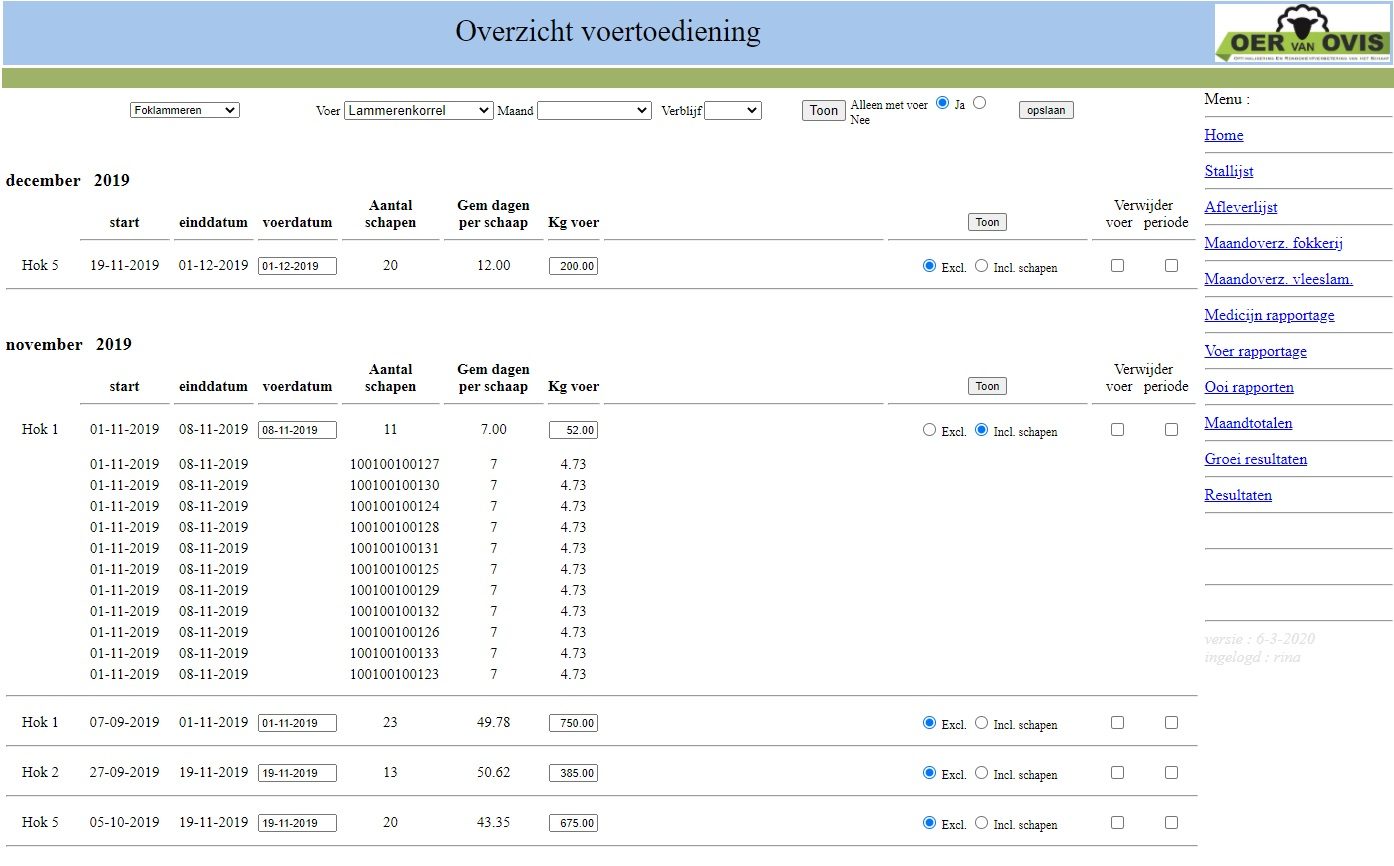This screenshot has height=866, width=1394.
Task: Check Verwijder voer for Hok 1 starting 07-09-2019
Action: pos(1117,723)
